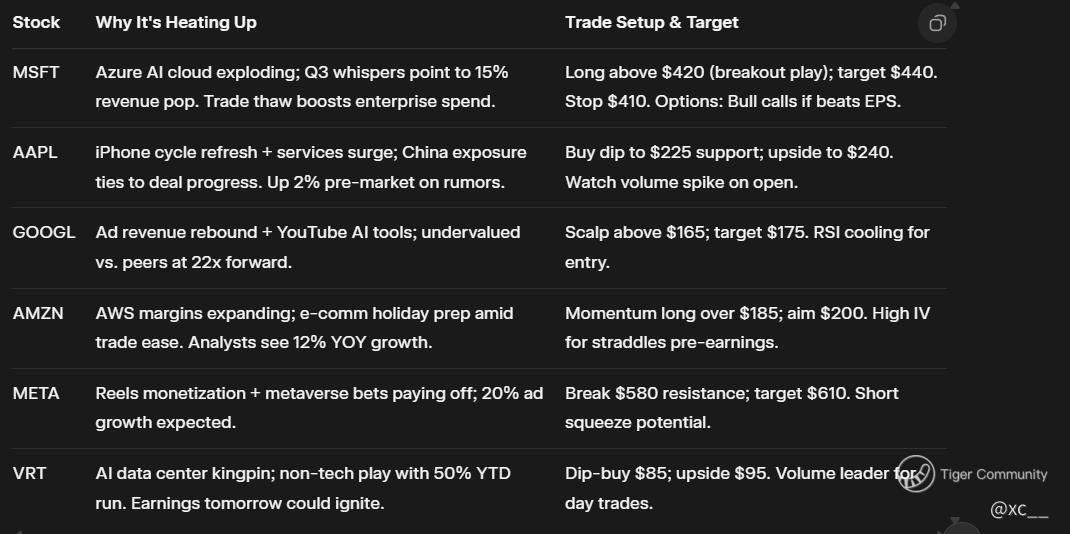Click the Break $580 resistance trade setup
The width and height of the screenshot is (1070, 534).
(731, 408)
